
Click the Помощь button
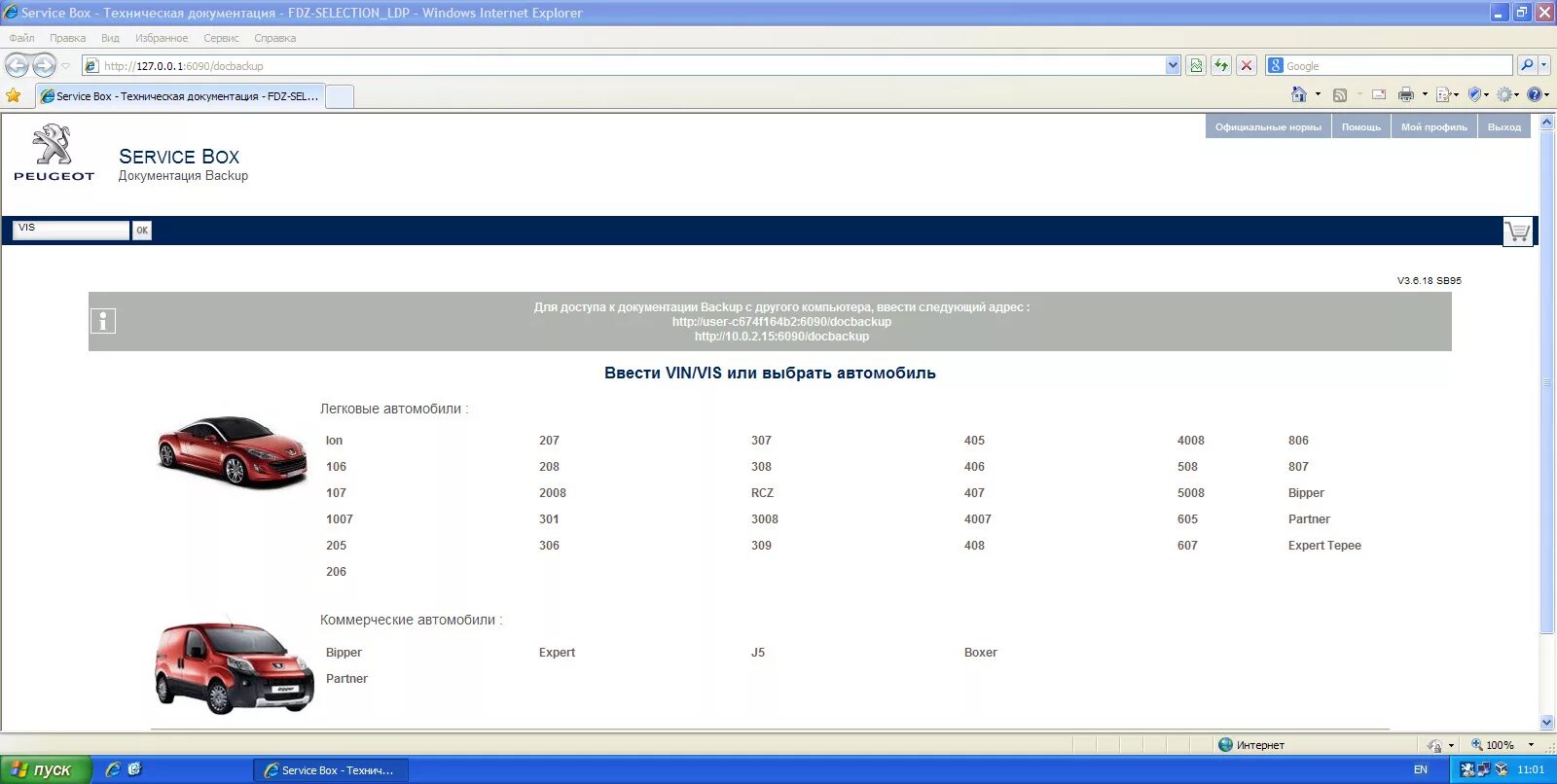click(x=1360, y=126)
